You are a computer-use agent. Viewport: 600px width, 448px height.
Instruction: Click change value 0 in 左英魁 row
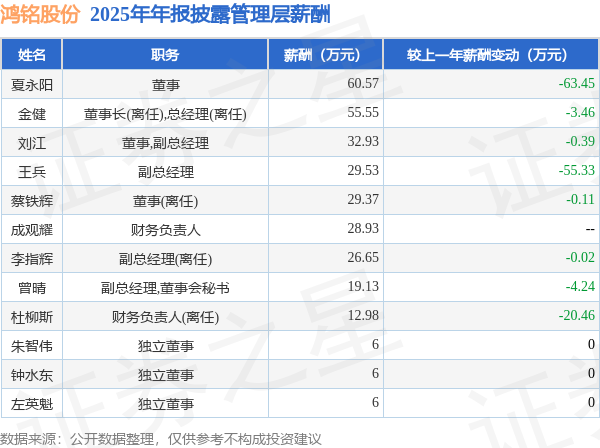click(x=591, y=402)
